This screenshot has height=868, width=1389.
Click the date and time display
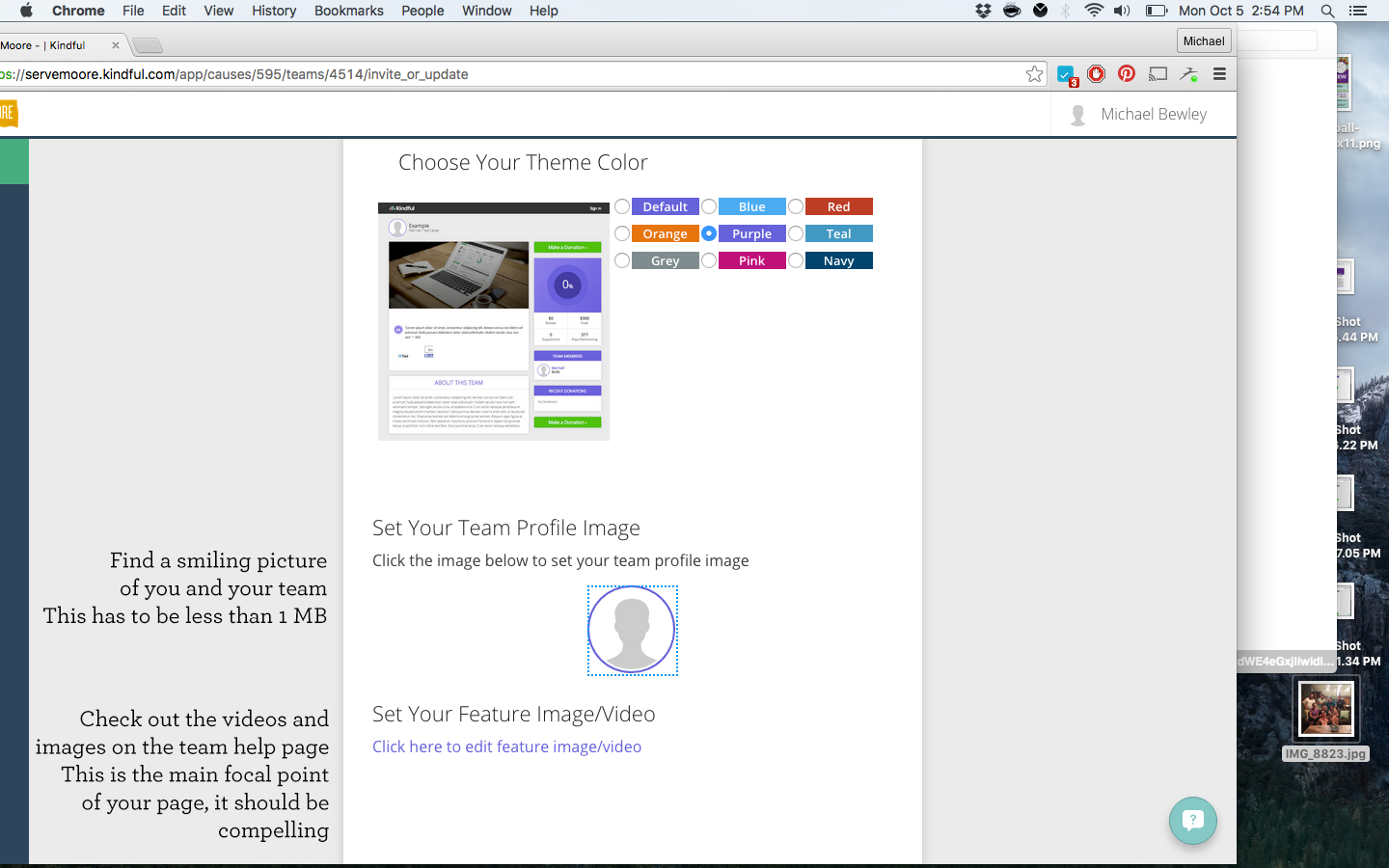tap(1241, 11)
